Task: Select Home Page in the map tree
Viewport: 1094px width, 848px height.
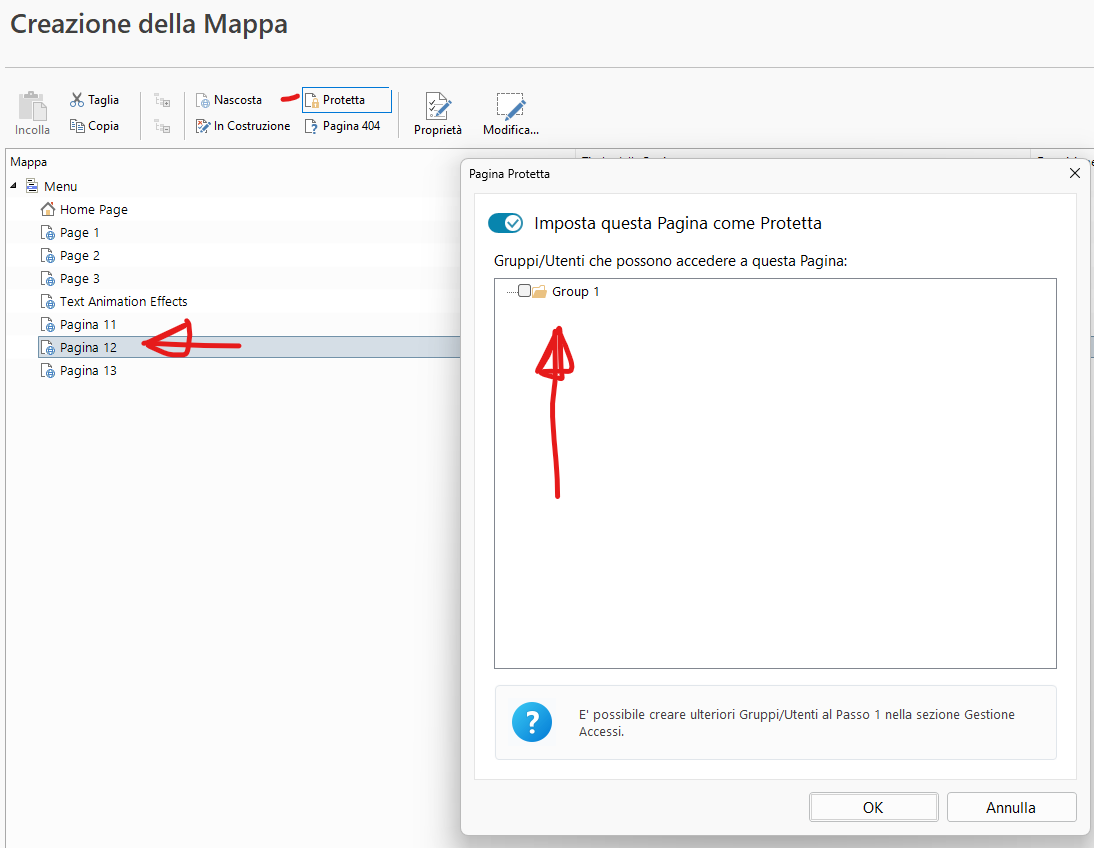Action: (x=93, y=209)
